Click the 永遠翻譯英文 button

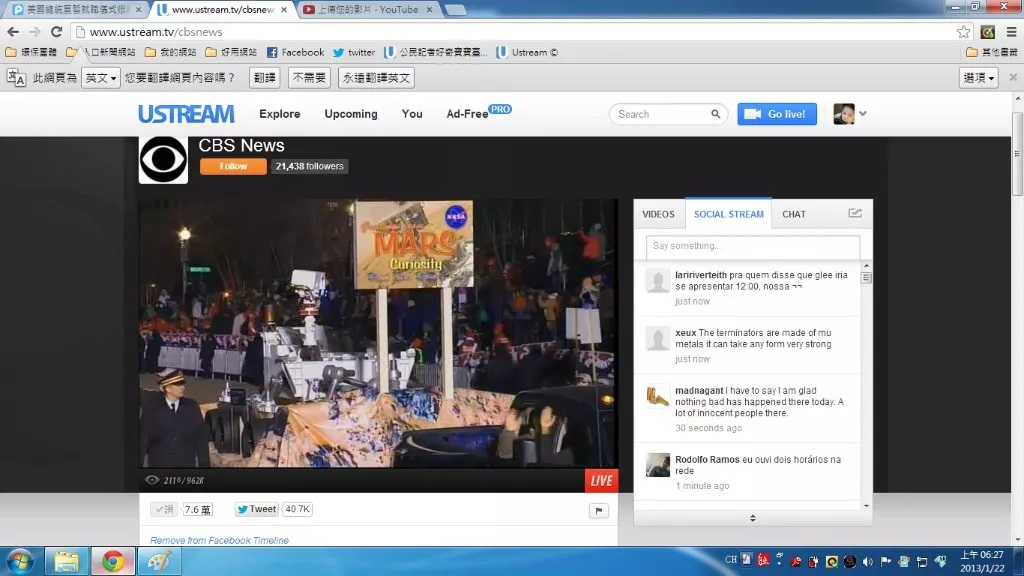pos(376,78)
